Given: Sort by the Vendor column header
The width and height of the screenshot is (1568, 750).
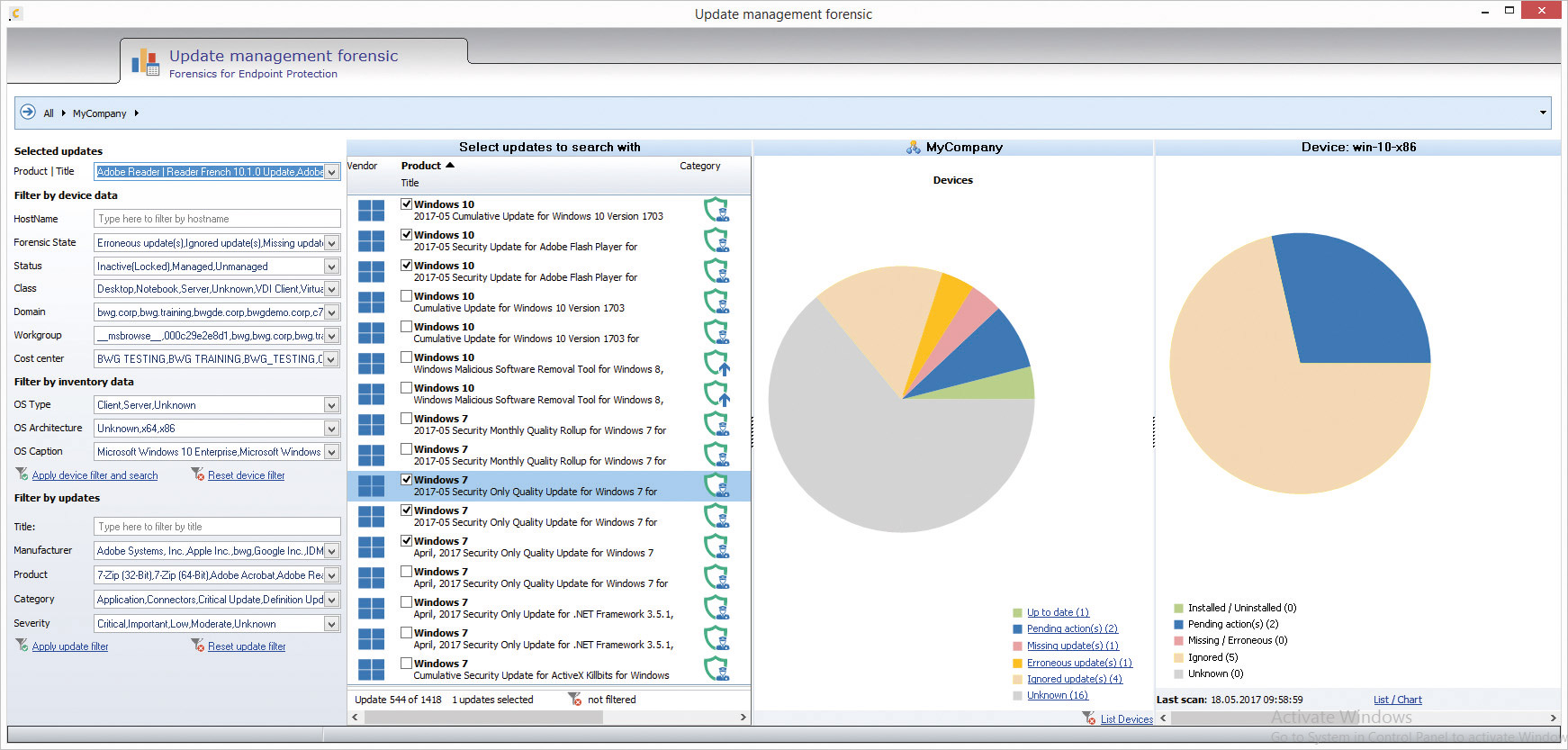Looking at the screenshot, I should click(x=362, y=166).
